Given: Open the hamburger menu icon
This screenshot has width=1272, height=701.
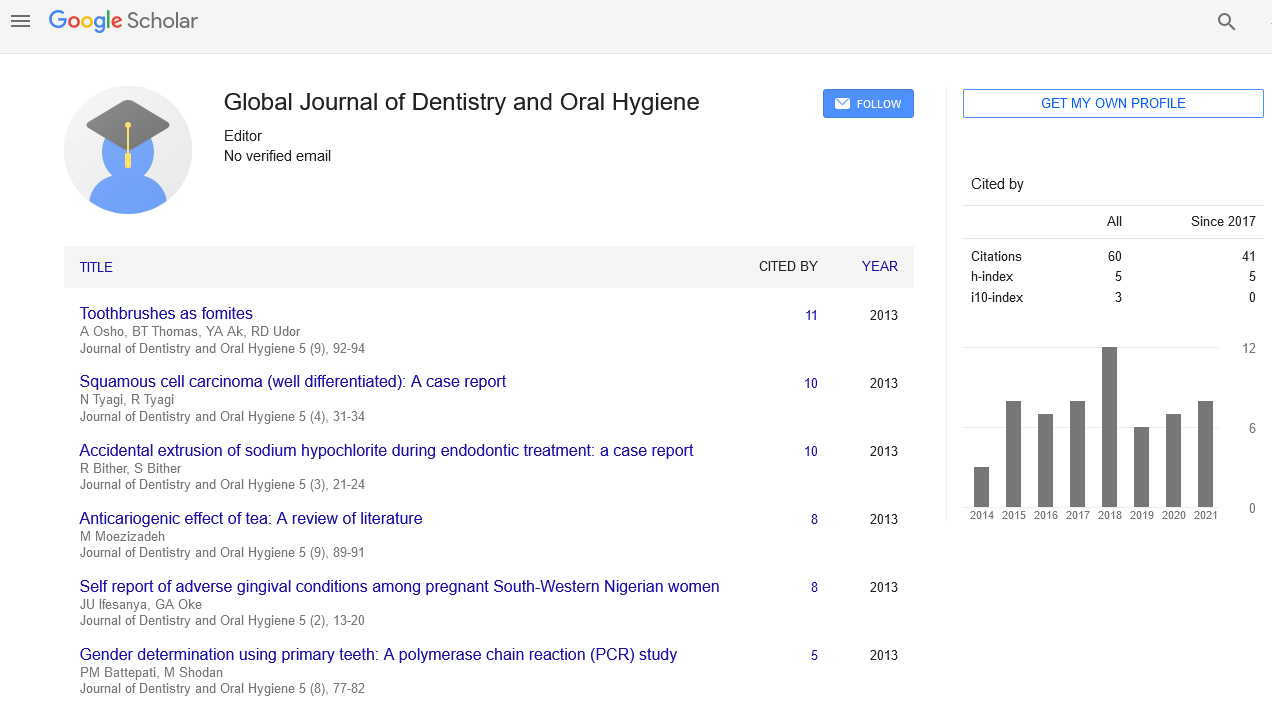Looking at the screenshot, I should 20,21.
